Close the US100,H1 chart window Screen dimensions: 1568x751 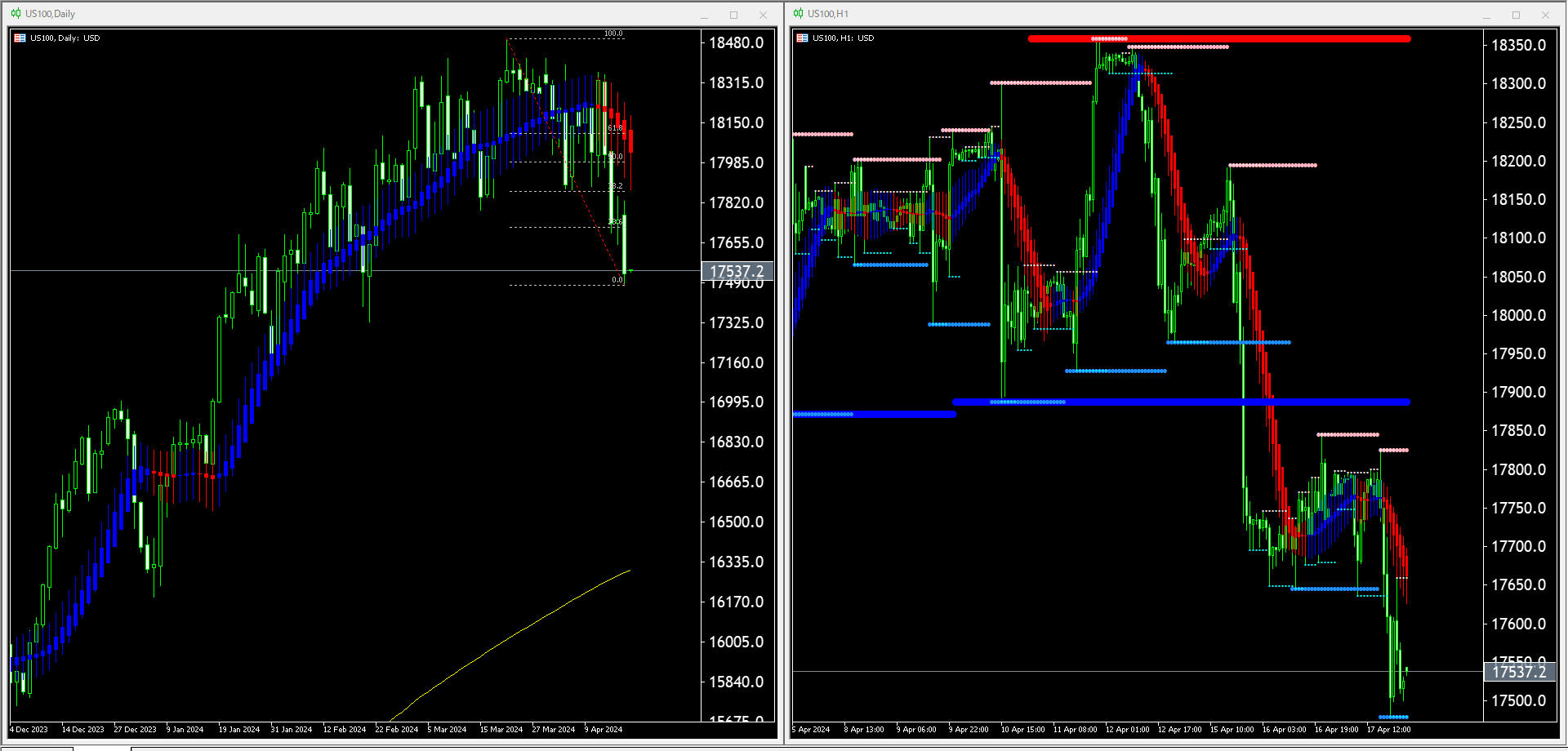pos(1545,15)
